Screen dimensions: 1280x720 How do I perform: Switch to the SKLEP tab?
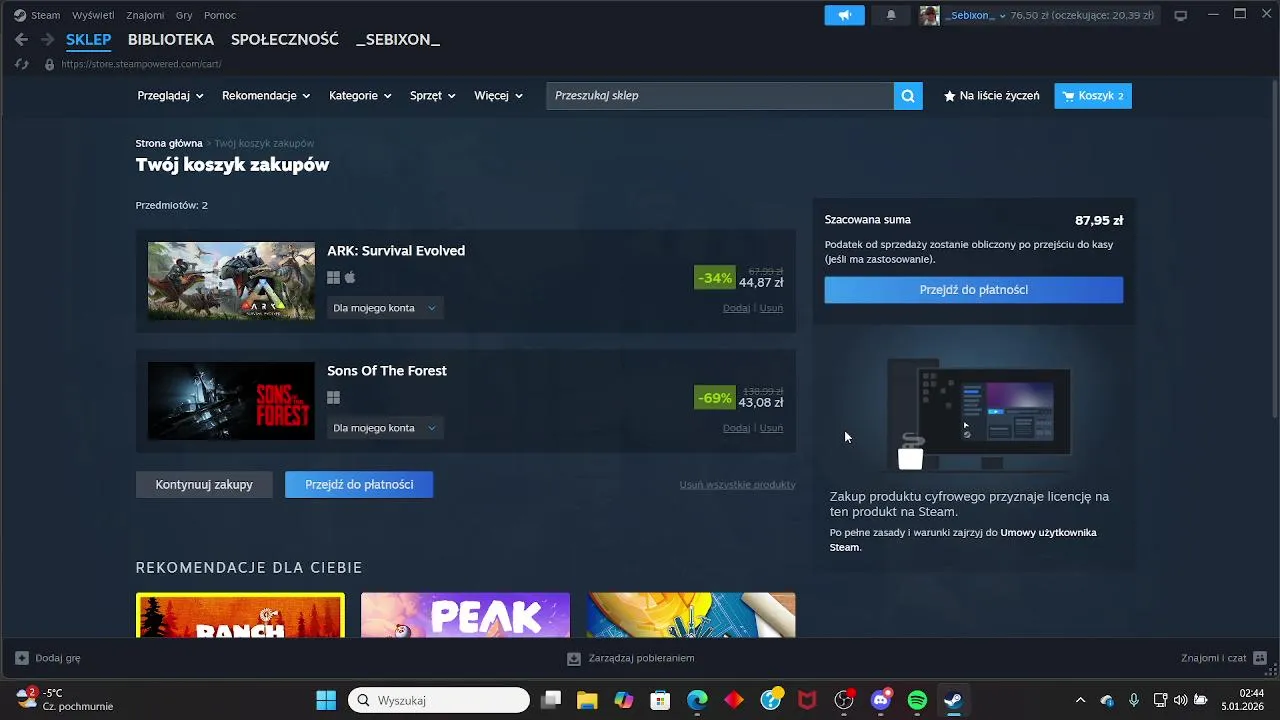coord(88,40)
